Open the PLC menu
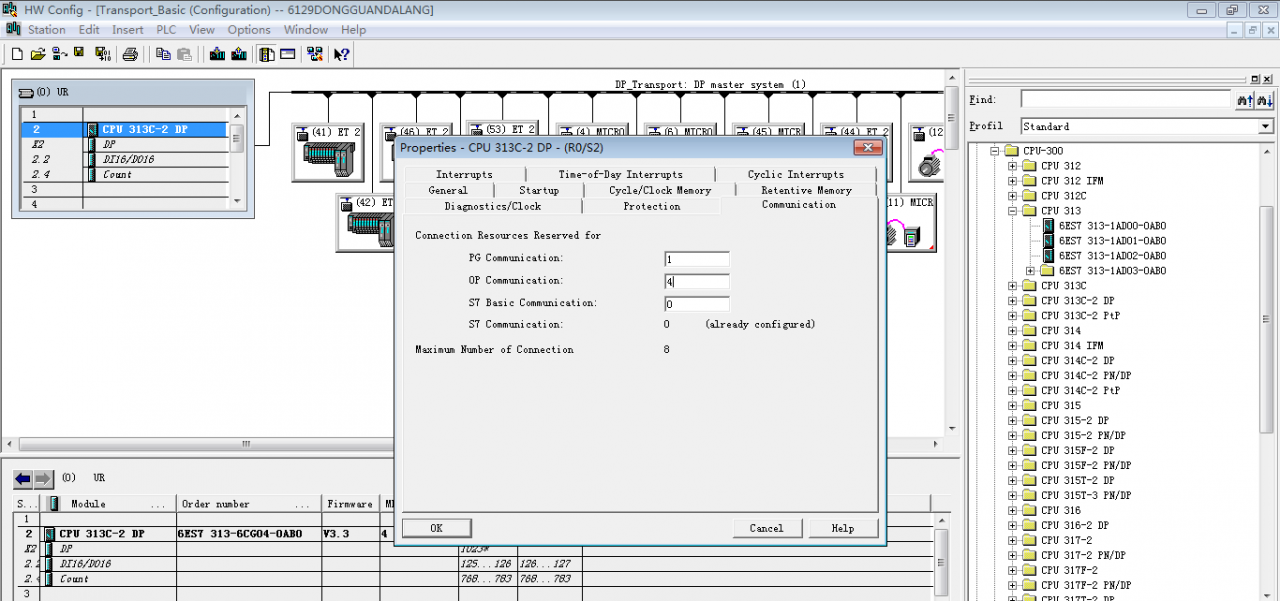This screenshot has height=601, width=1280. (x=166, y=30)
